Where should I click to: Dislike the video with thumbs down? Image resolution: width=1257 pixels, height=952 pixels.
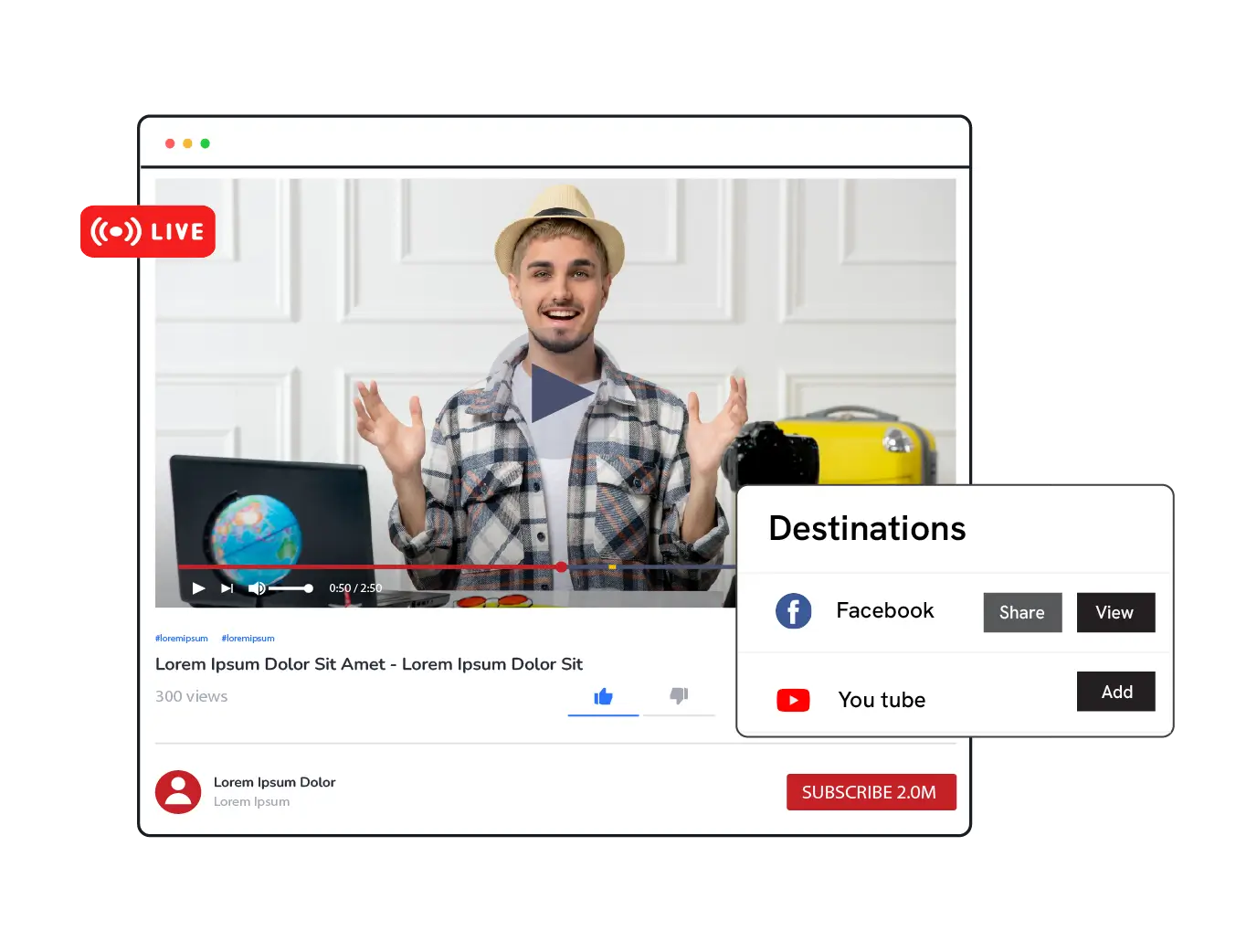point(679,695)
